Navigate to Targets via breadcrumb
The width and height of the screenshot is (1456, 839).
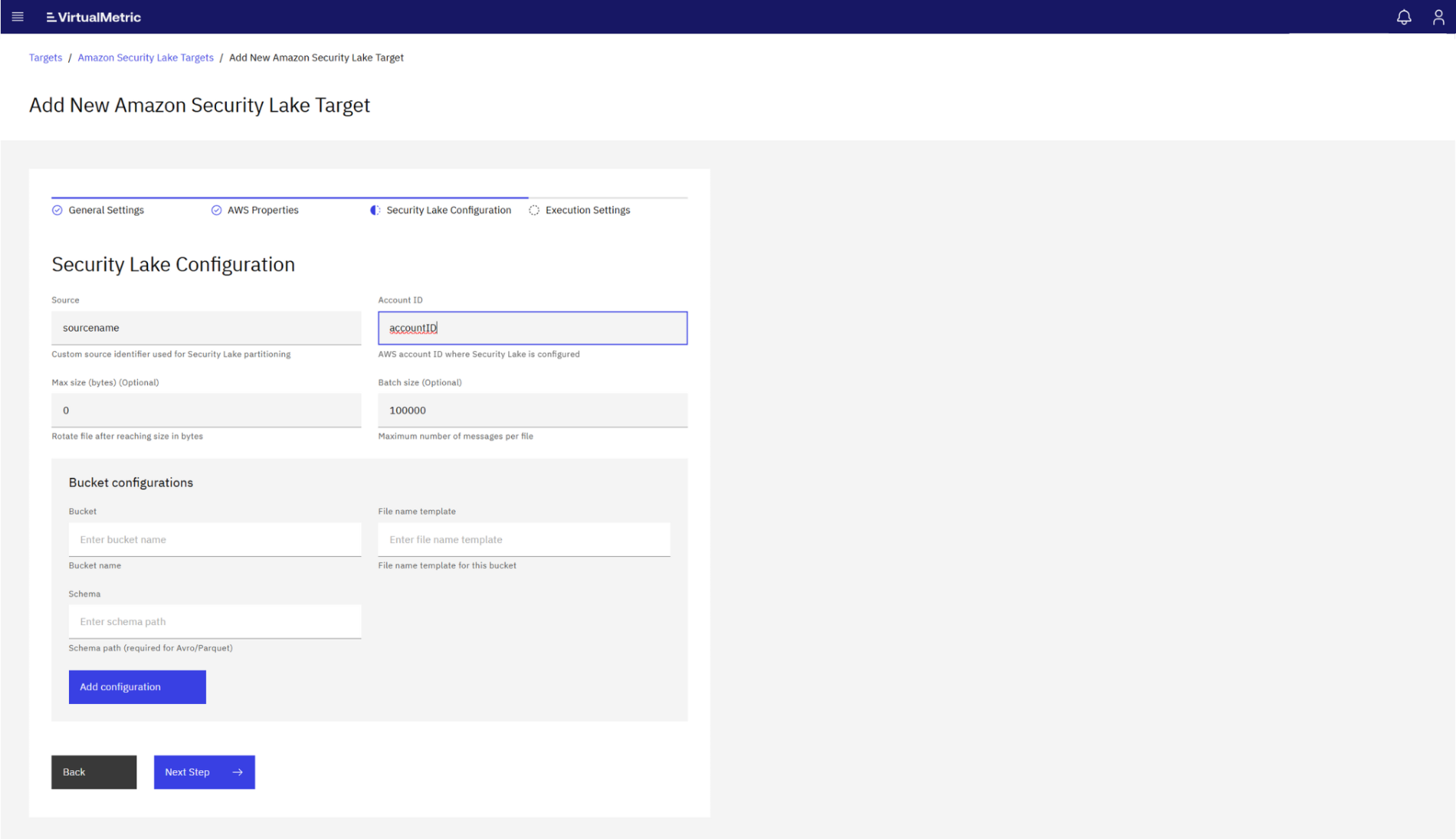45,57
